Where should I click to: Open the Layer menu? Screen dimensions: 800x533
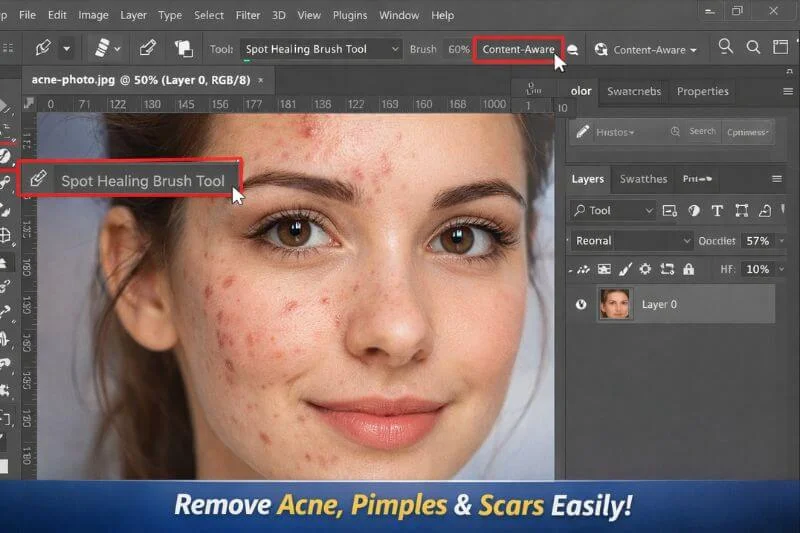(x=133, y=15)
